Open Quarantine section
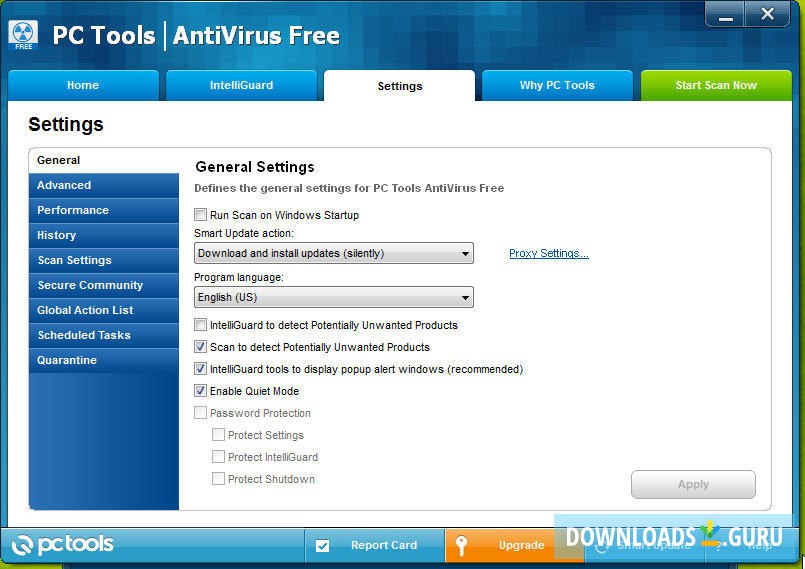The height and width of the screenshot is (569, 805). [x=104, y=361]
